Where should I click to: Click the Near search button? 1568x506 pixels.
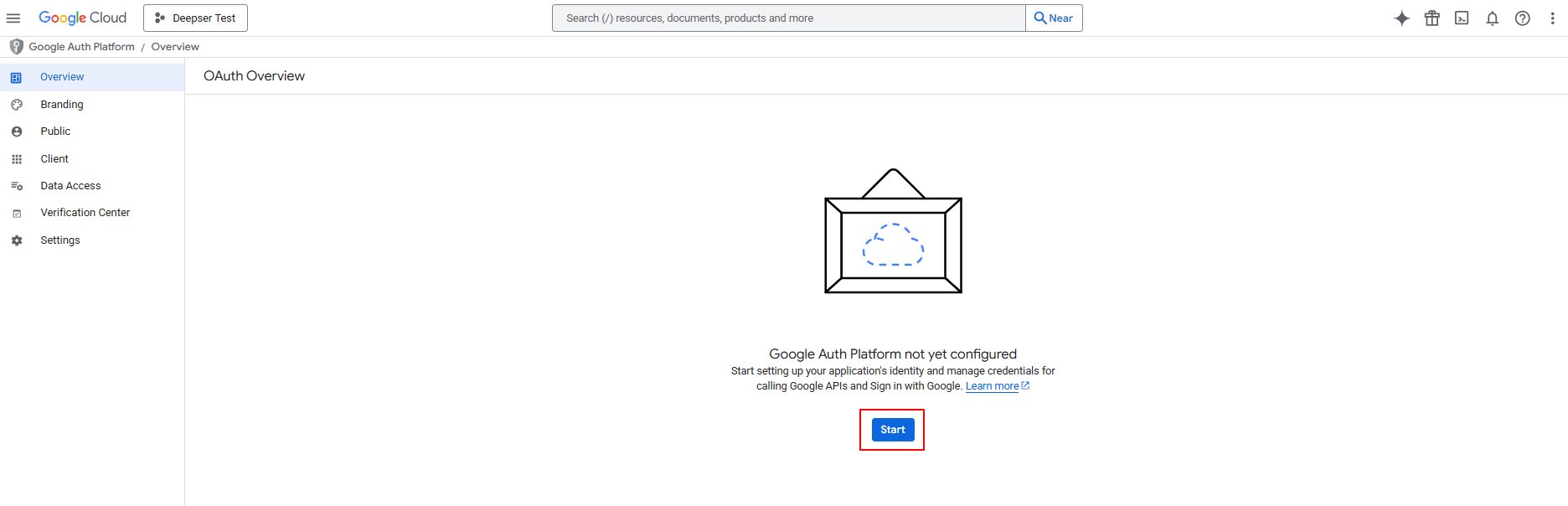click(1054, 18)
